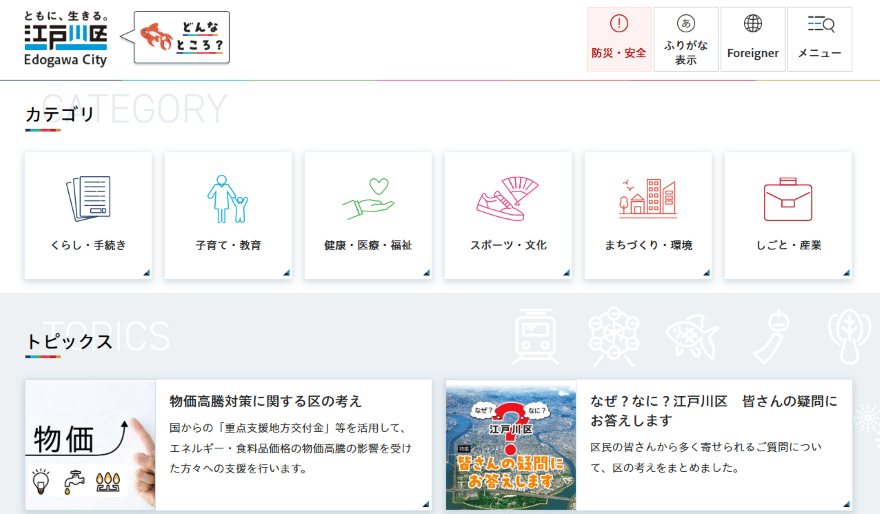Click the corner arrow on くらし・手続き card
Screen dimensions: 880x514
coord(146,273)
